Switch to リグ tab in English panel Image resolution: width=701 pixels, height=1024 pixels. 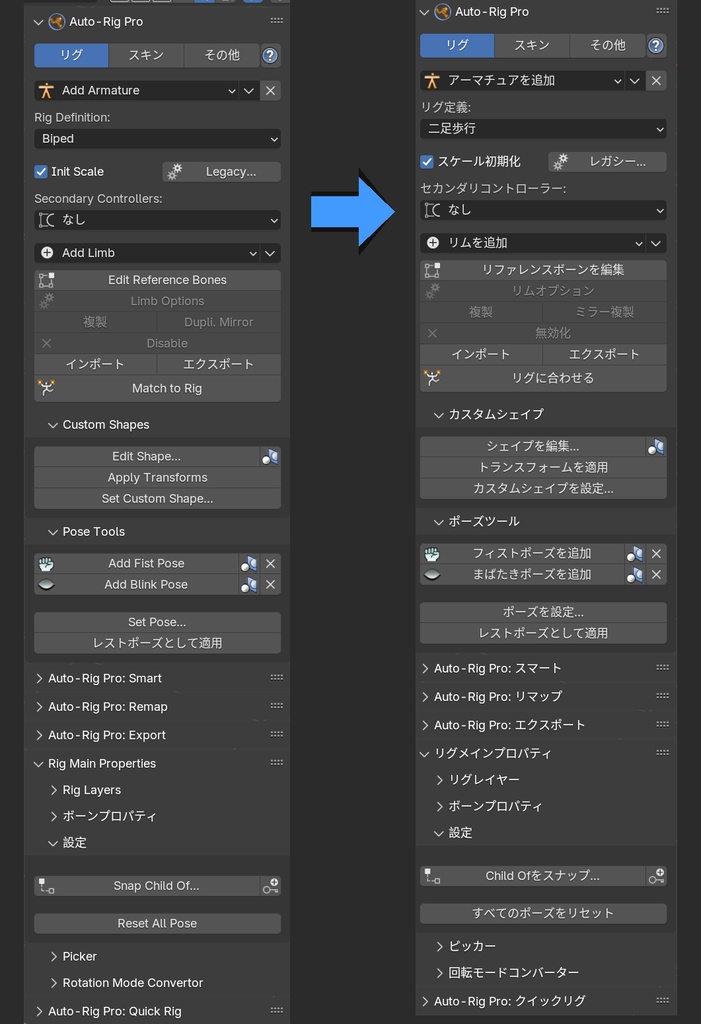click(x=71, y=56)
